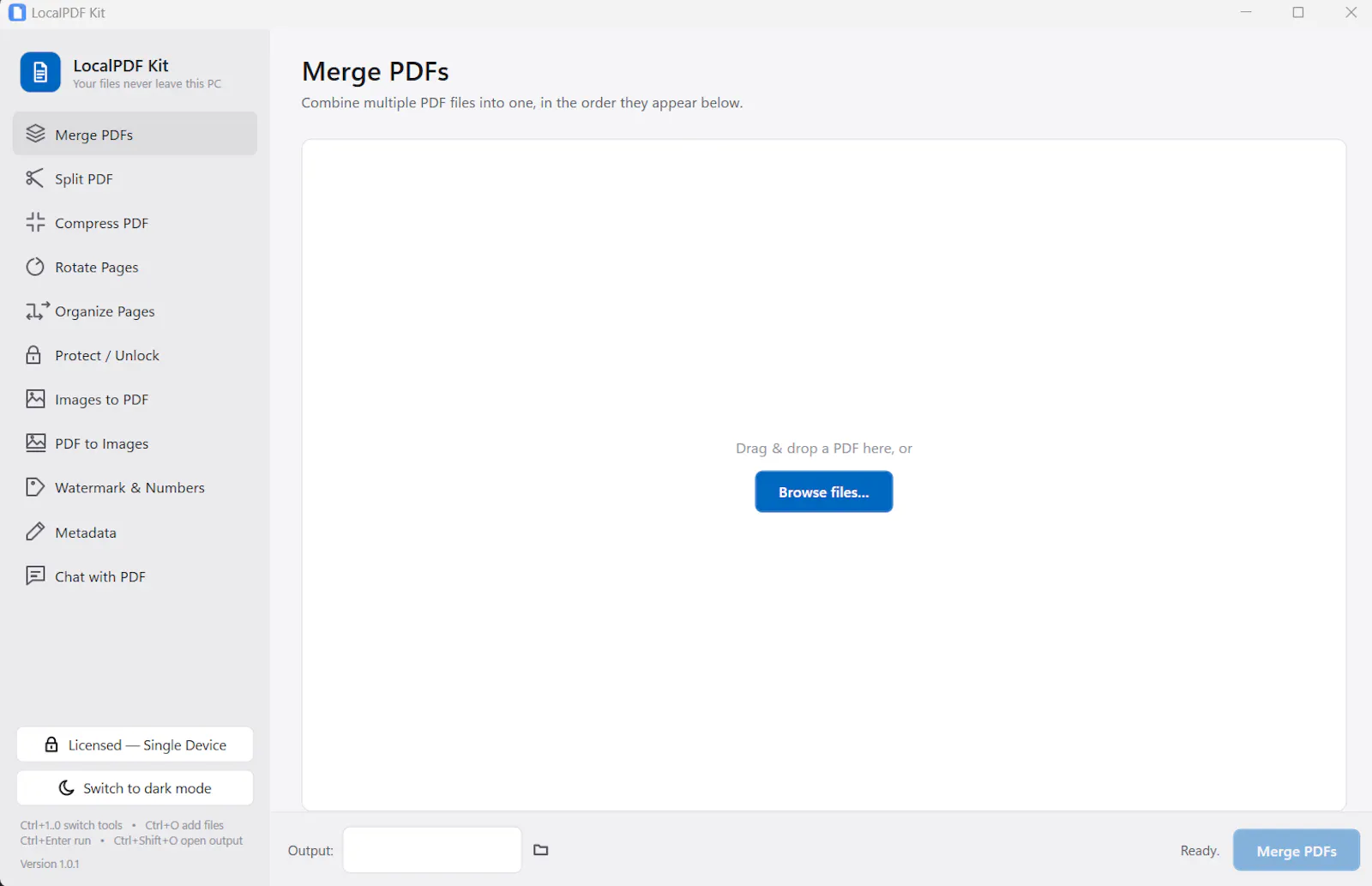Image resolution: width=1372 pixels, height=886 pixels.
Task: Click the LocalPDF Kit title bar app icon
Action: (17, 13)
